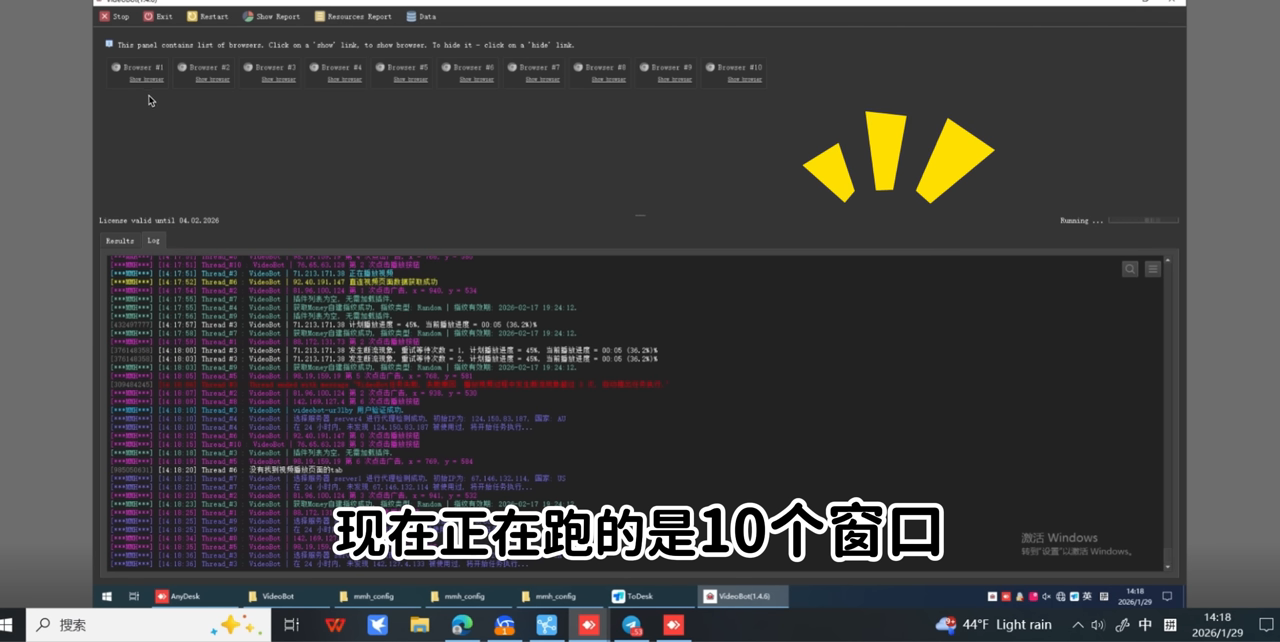Open the 44°F Light rain weather widget
This screenshot has height=642, width=1280.
(994, 625)
